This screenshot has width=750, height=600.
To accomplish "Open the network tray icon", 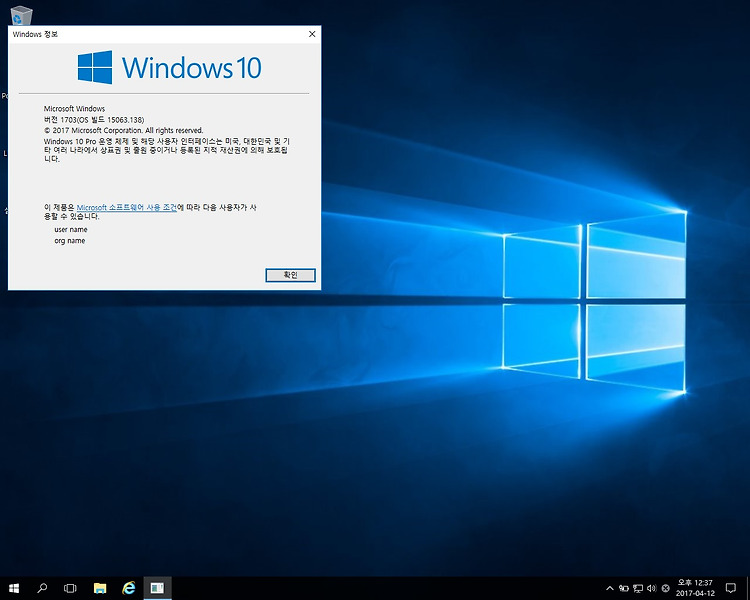I will pos(638,588).
